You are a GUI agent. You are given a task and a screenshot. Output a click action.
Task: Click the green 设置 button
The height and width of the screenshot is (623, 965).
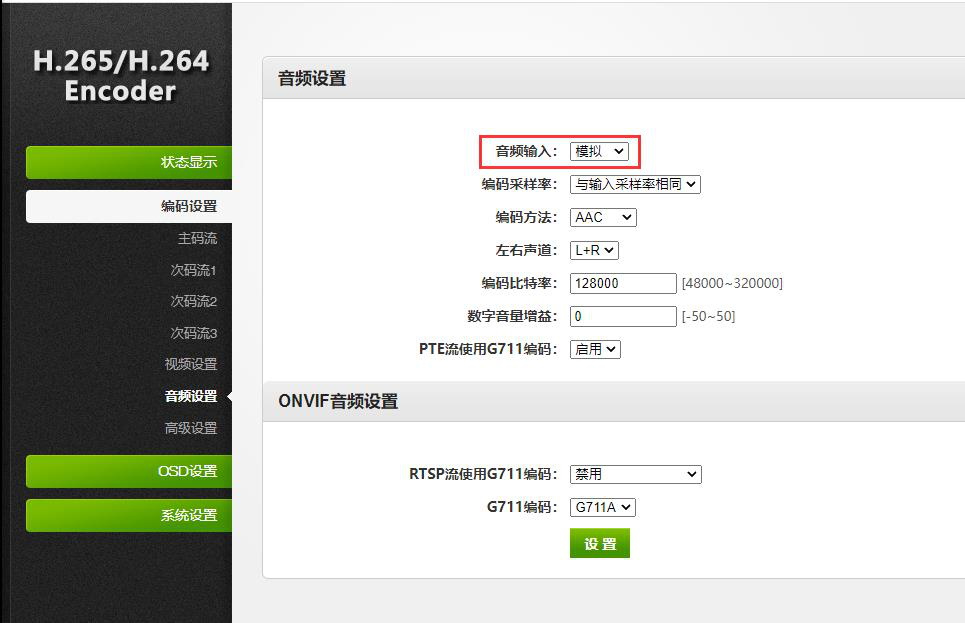pyautogui.click(x=600, y=543)
